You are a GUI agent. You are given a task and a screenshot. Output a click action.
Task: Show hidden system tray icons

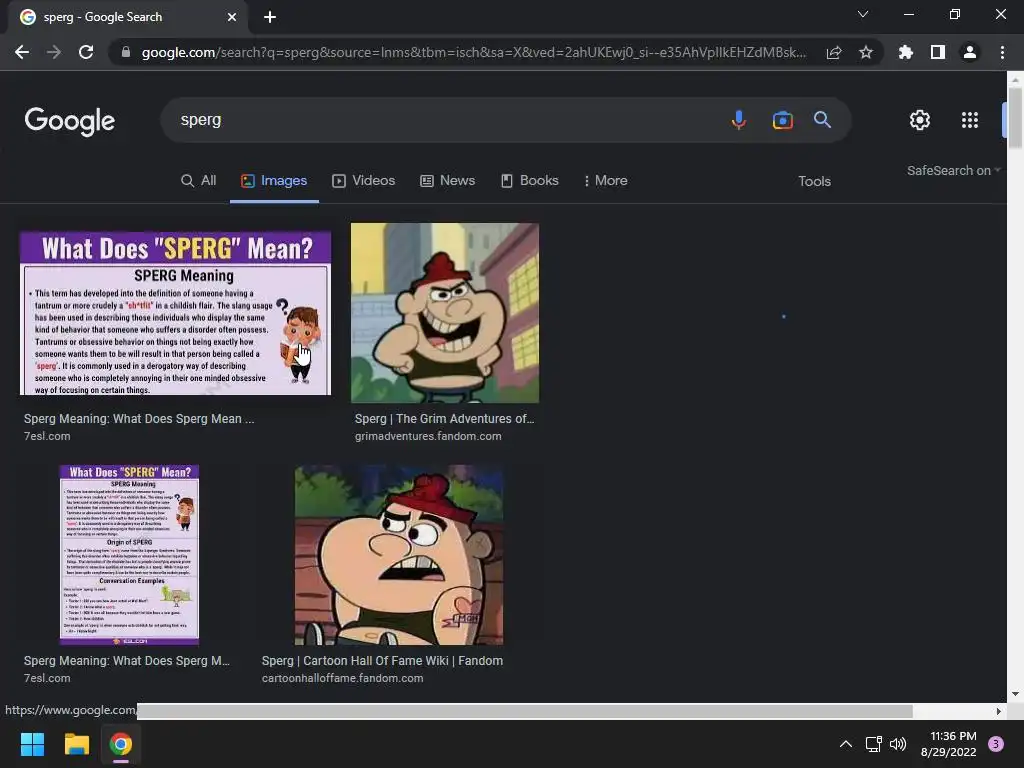(x=845, y=744)
